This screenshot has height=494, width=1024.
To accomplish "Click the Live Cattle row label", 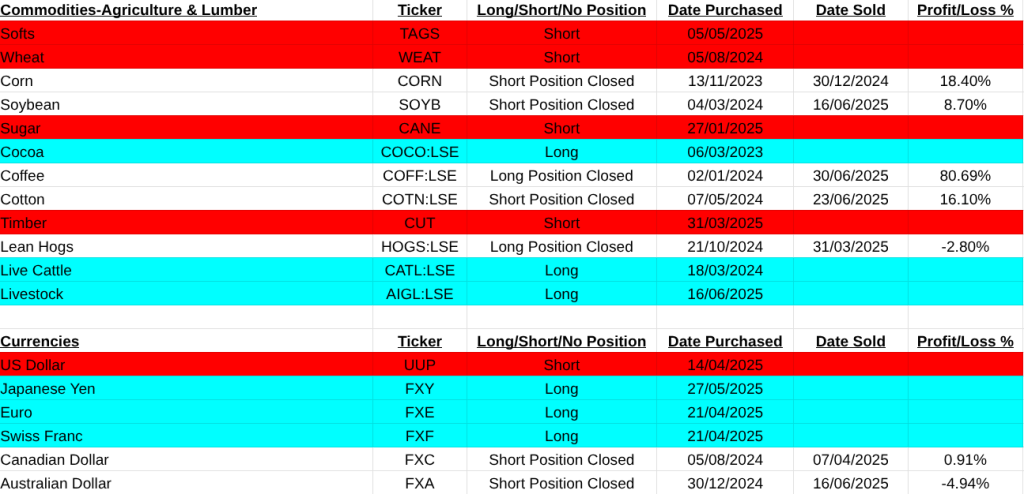I will 36,270.
